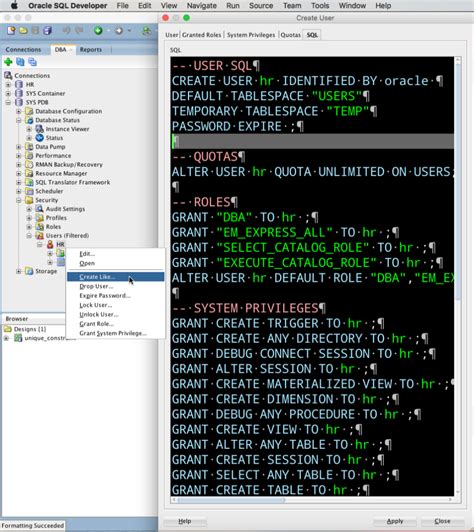The width and height of the screenshot is (474, 532).
Task: Choose Grant System Privilege... menu entry
Action: tap(115, 333)
